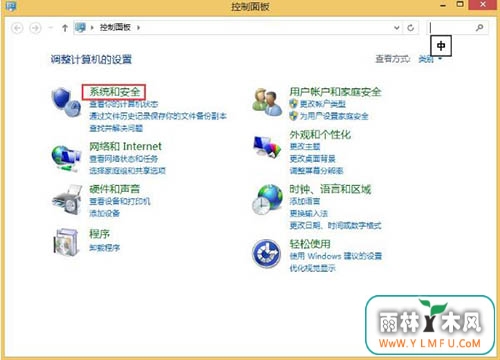
Task: Click 更换输入法 link
Action: coord(309,213)
